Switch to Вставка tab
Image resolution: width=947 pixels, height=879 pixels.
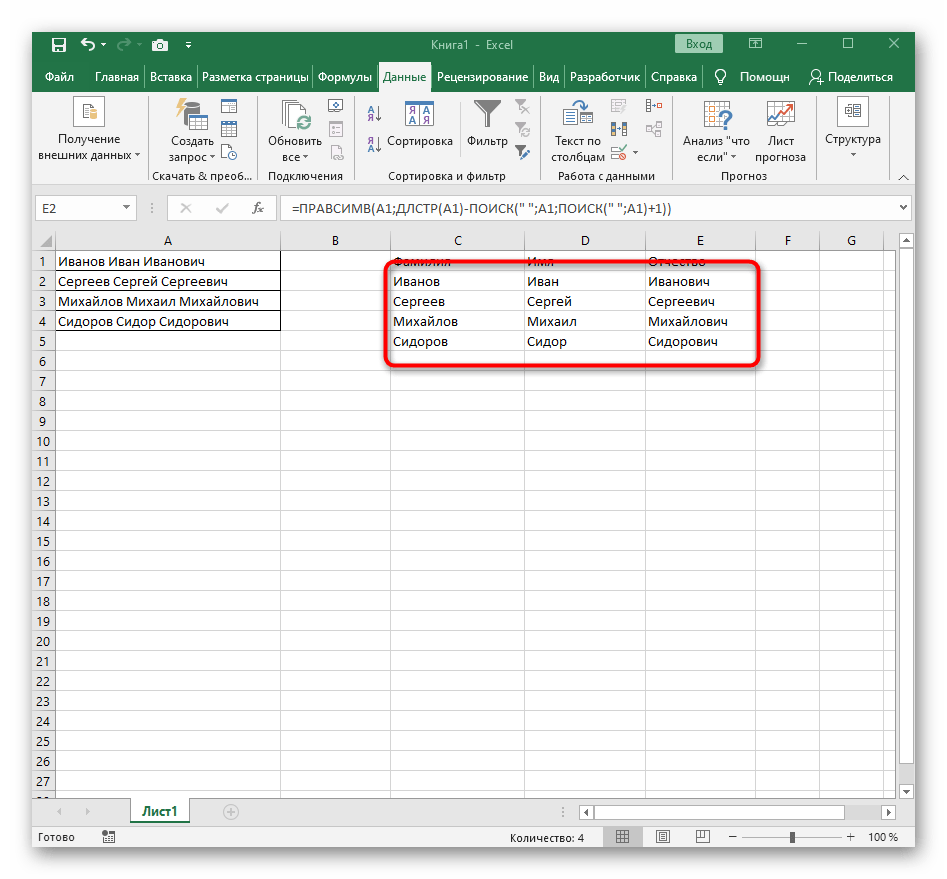171,77
